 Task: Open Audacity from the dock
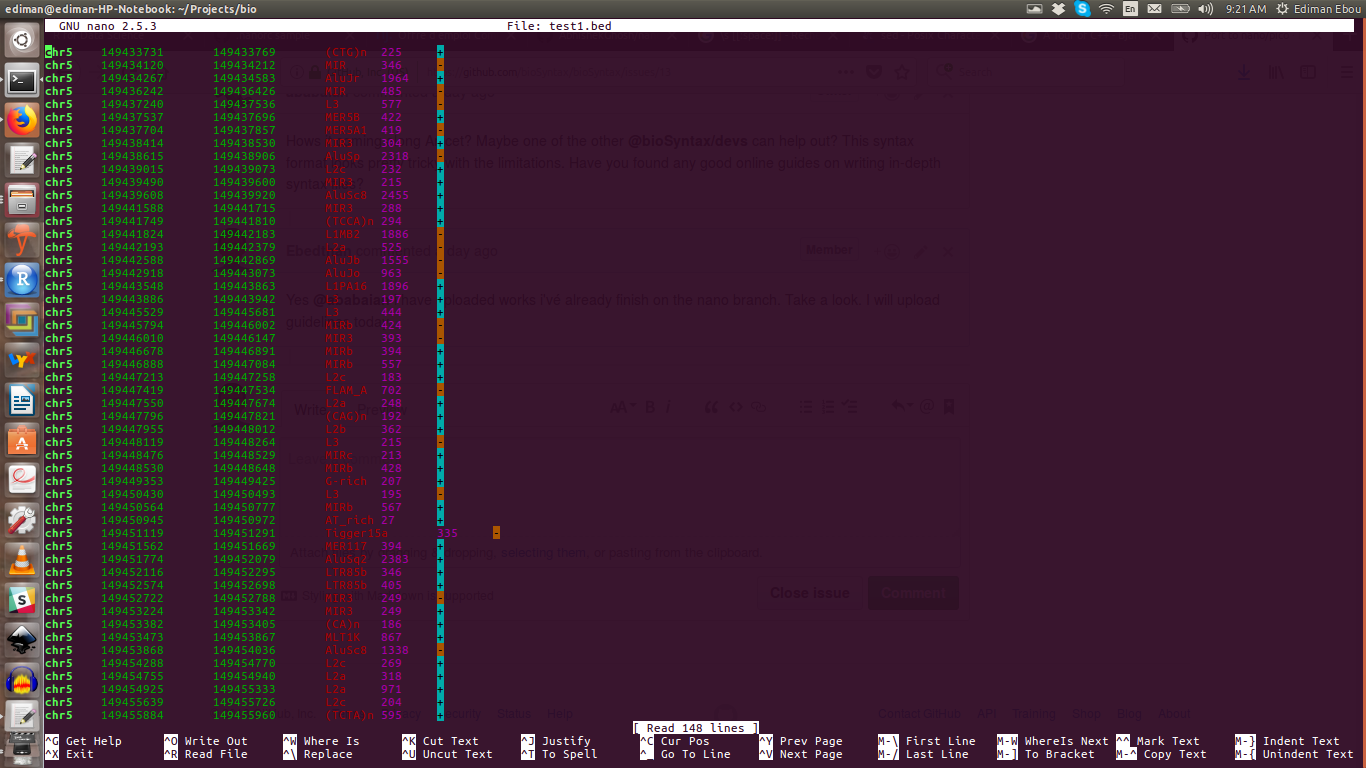point(22,680)
